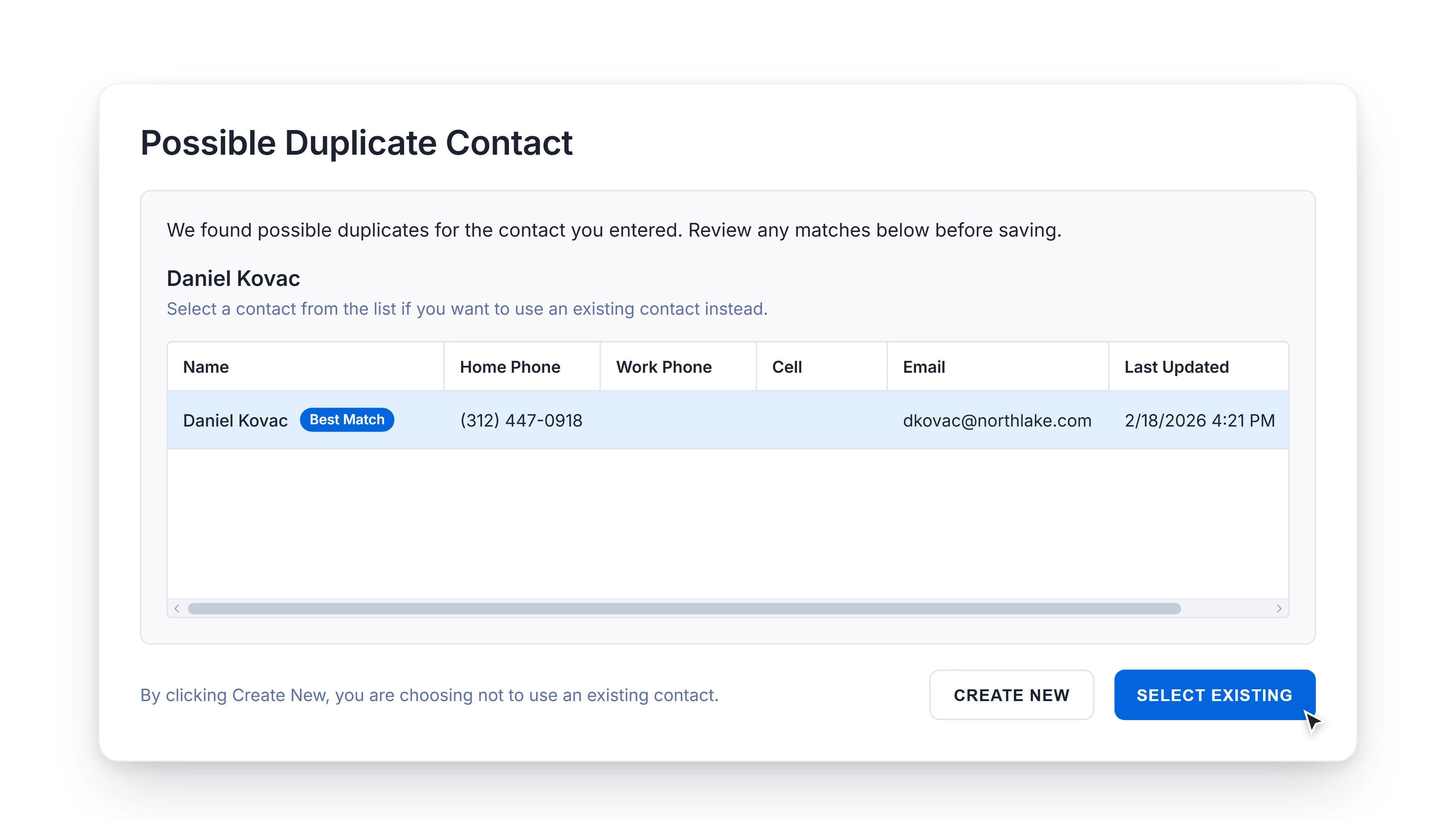Click the horizontal scrollbar thumb
Image resolution: width=1456 pixels, height=819 pixels.
click(684, 608)
